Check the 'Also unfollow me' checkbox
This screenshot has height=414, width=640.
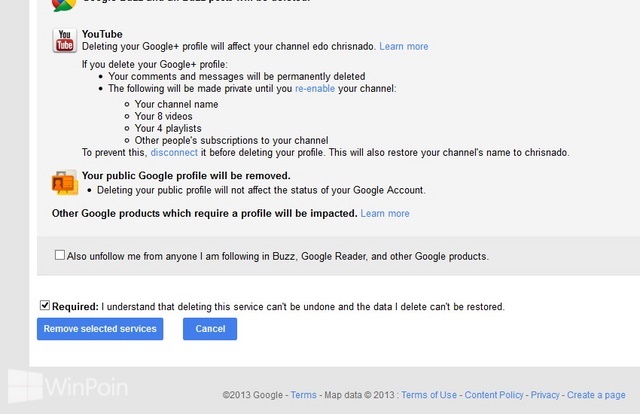[60, 255]
